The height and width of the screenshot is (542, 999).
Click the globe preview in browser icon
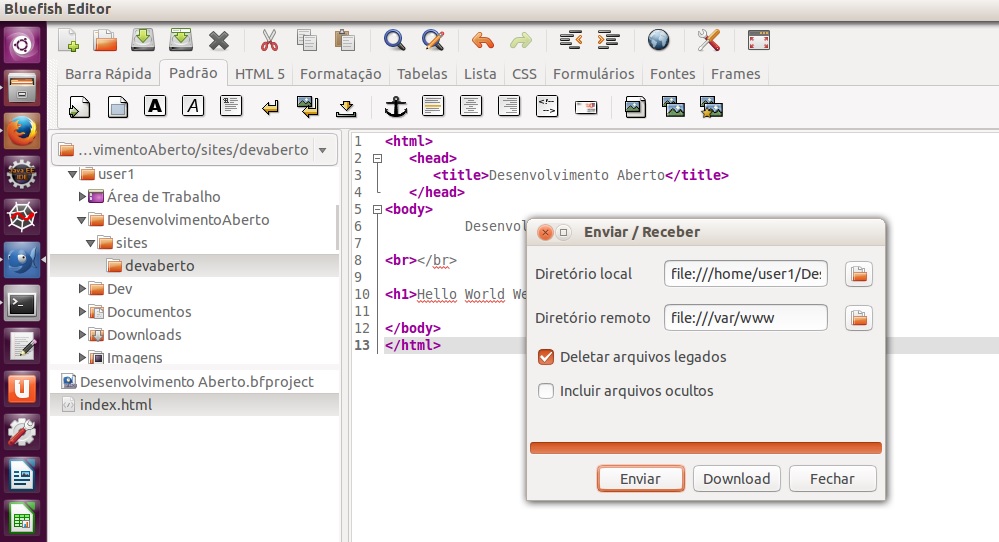[x=657, y=40]
